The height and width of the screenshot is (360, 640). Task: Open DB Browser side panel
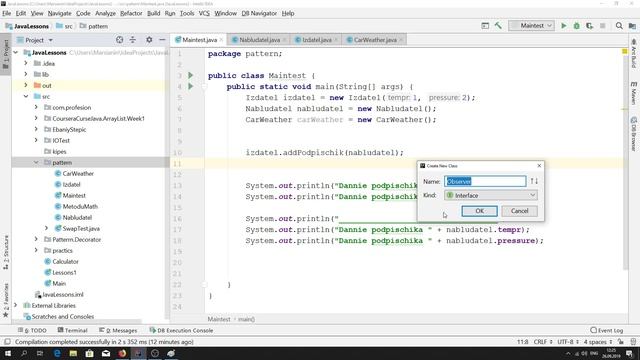(633, 134)
